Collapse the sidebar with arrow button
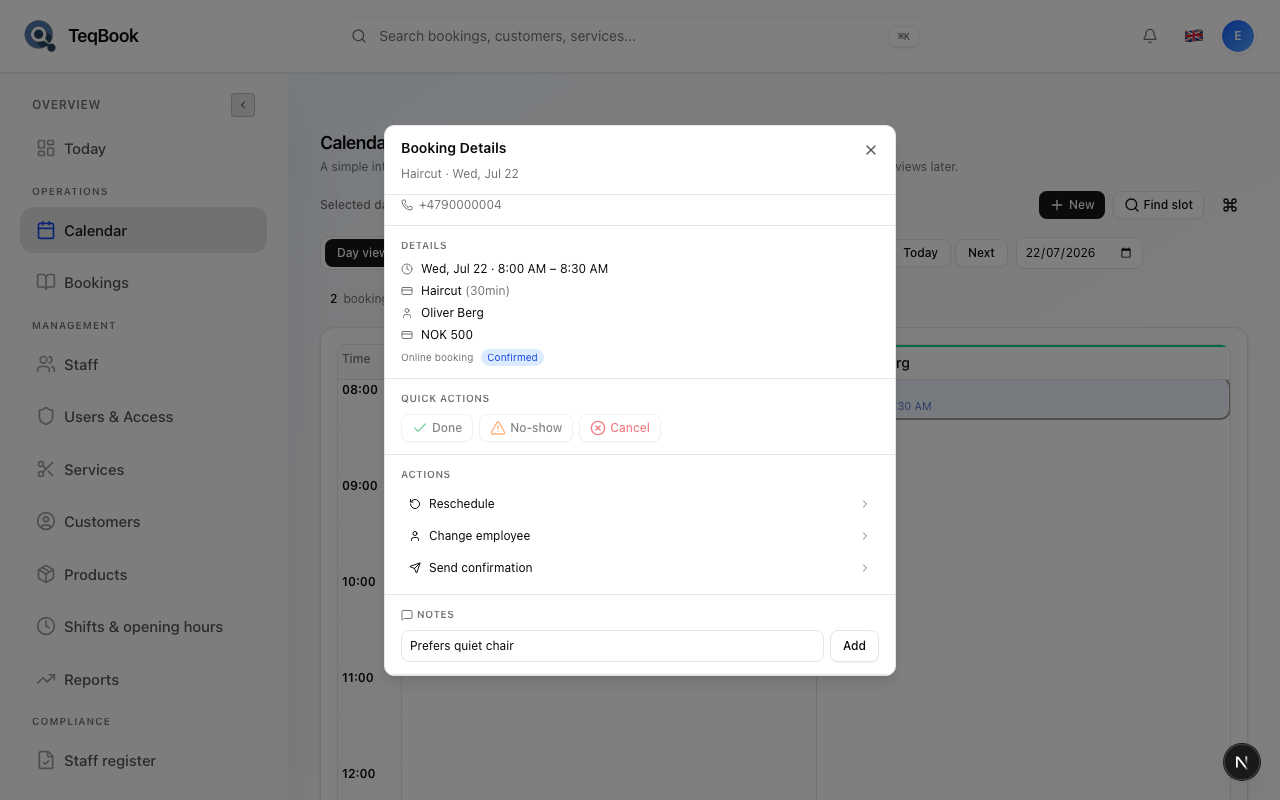The height and width of the screenshot is (800, 1280). [x=243, y=105]
